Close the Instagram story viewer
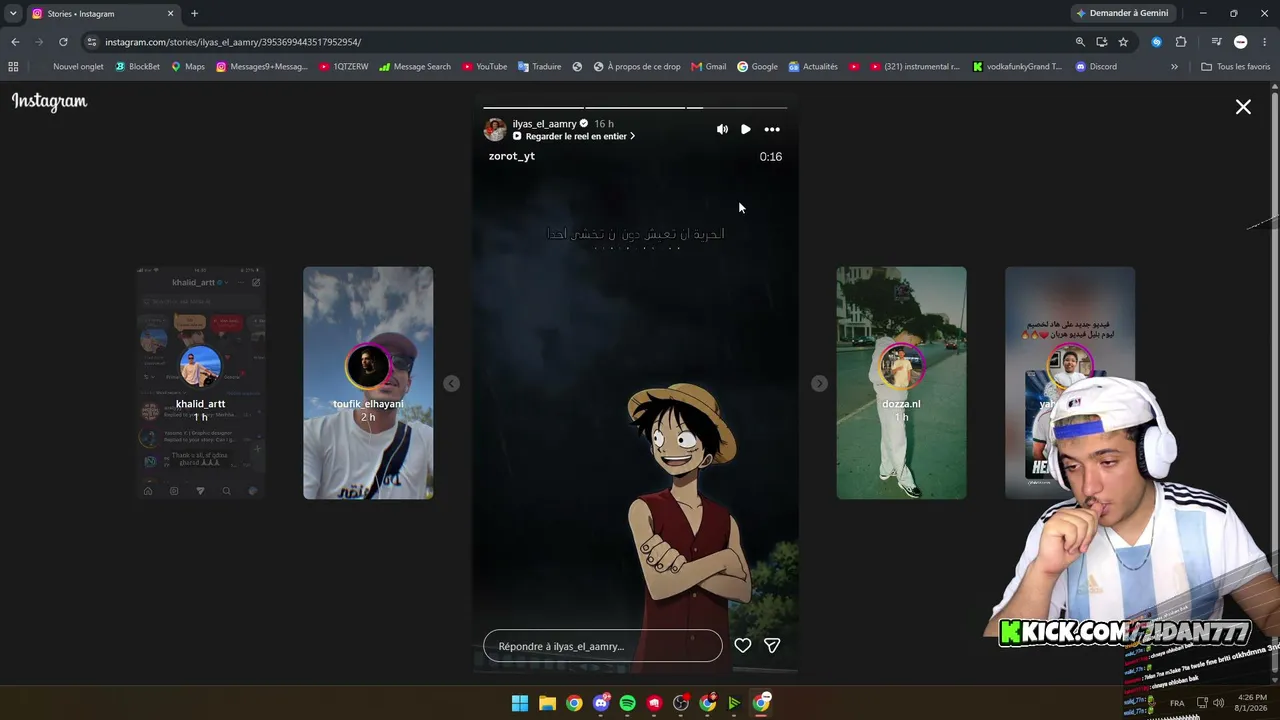The height and width of the screenshot is (720, 1280). (x=1243, y=107)
